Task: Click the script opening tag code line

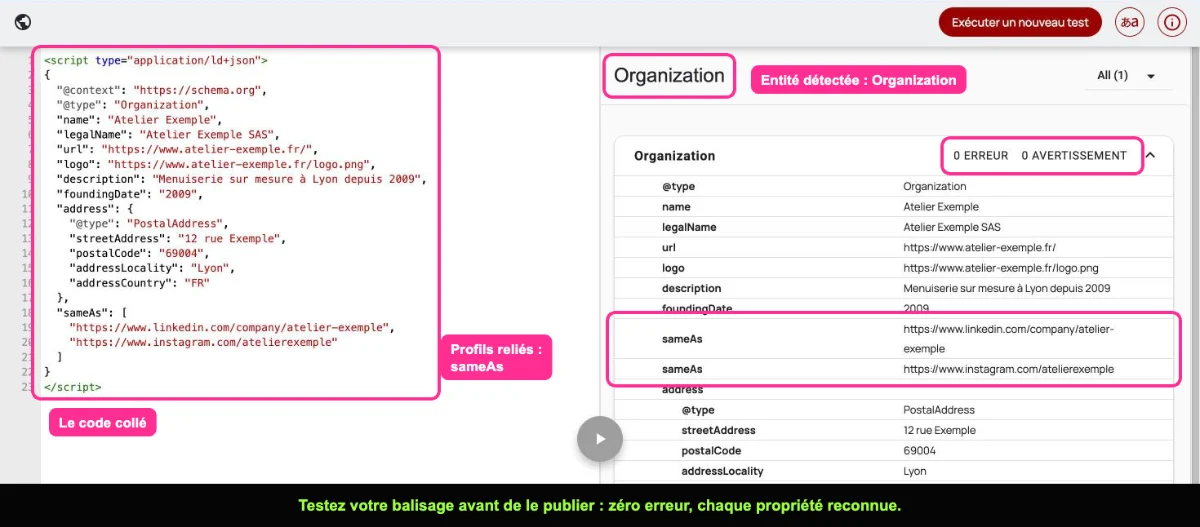Action: pos(155,60)
